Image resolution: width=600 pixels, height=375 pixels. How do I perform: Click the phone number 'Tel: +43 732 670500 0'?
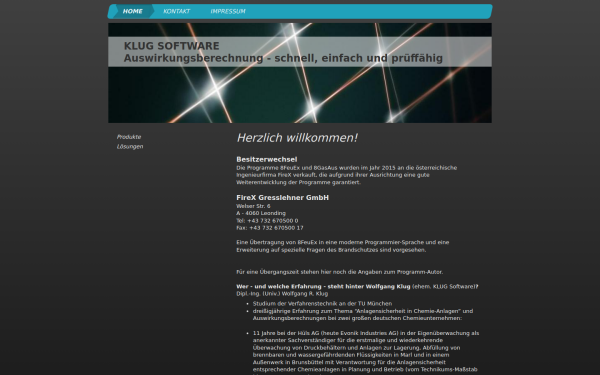coord(267,221)
